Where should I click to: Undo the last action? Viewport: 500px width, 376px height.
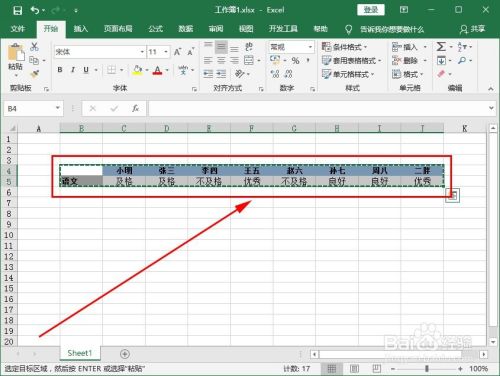point(35,10)
